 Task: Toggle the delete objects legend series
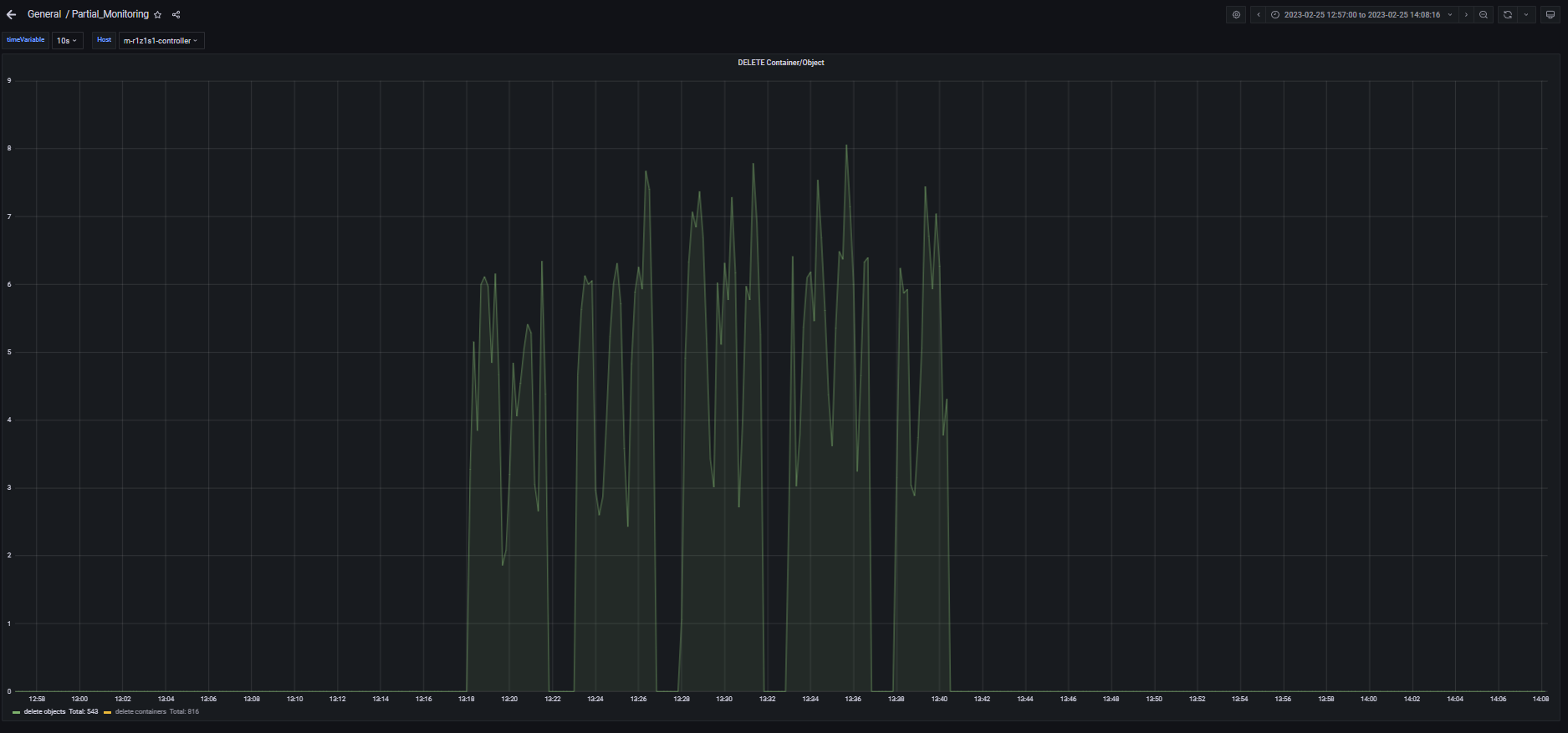[x=44, y=712]
